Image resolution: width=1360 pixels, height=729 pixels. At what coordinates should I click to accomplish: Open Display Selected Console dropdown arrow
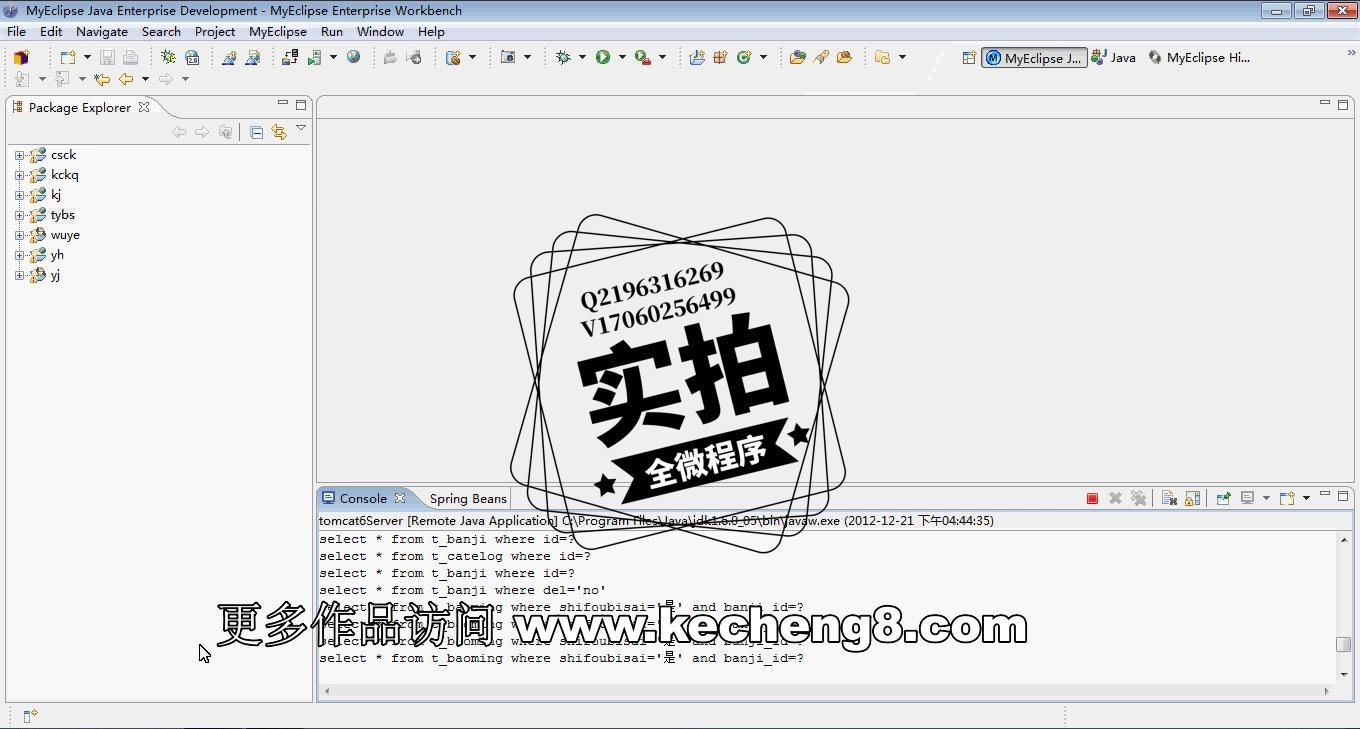click(1266, 498)
